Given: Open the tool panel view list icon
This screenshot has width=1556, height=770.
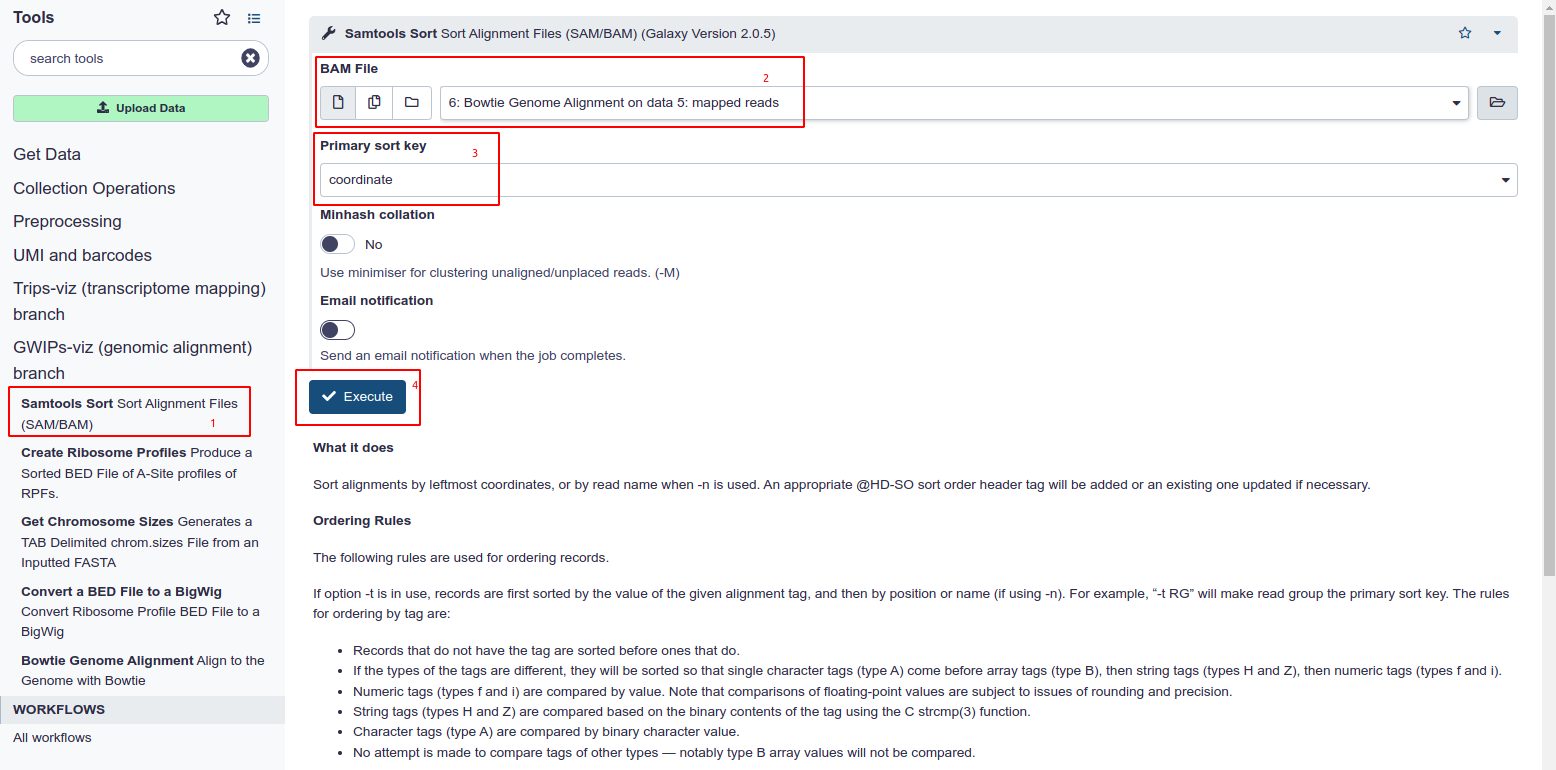Looking at the screenshot, I should tap(254, 18).
